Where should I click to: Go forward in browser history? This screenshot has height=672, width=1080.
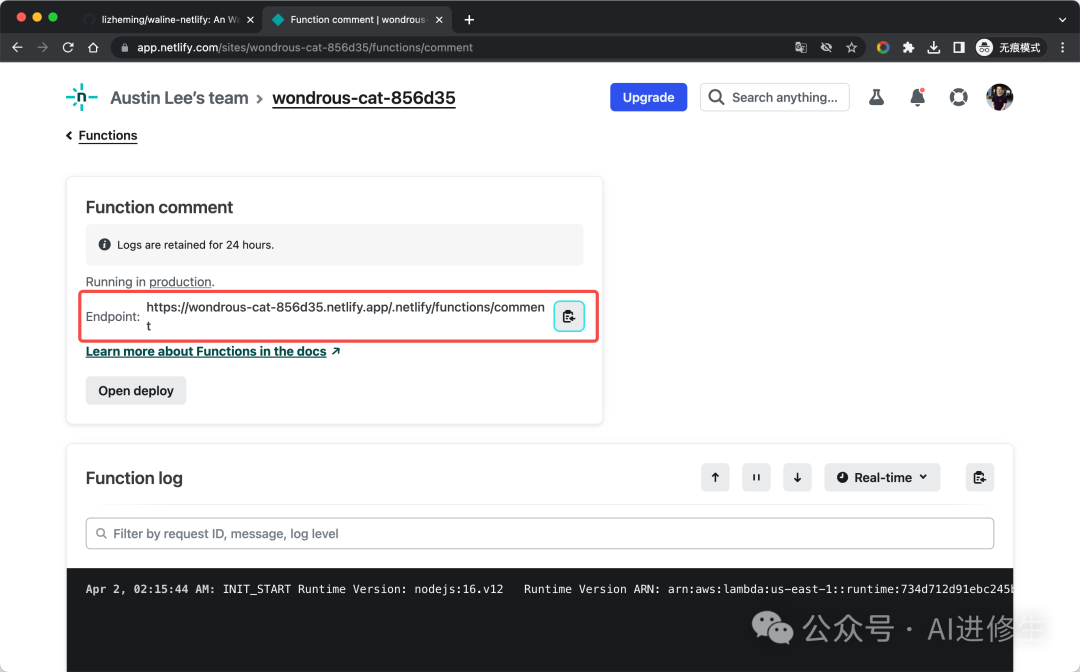coord(43,48)
